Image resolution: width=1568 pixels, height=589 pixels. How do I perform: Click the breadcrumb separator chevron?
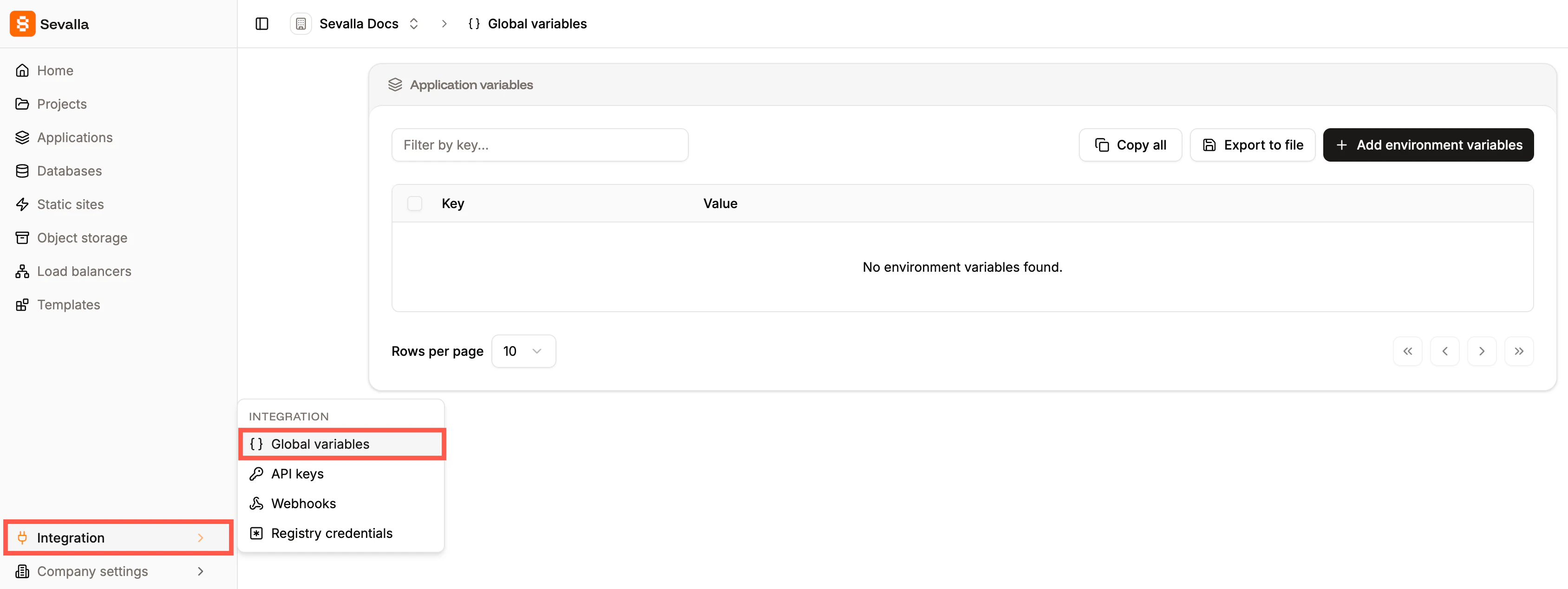[x=444, y=24]
